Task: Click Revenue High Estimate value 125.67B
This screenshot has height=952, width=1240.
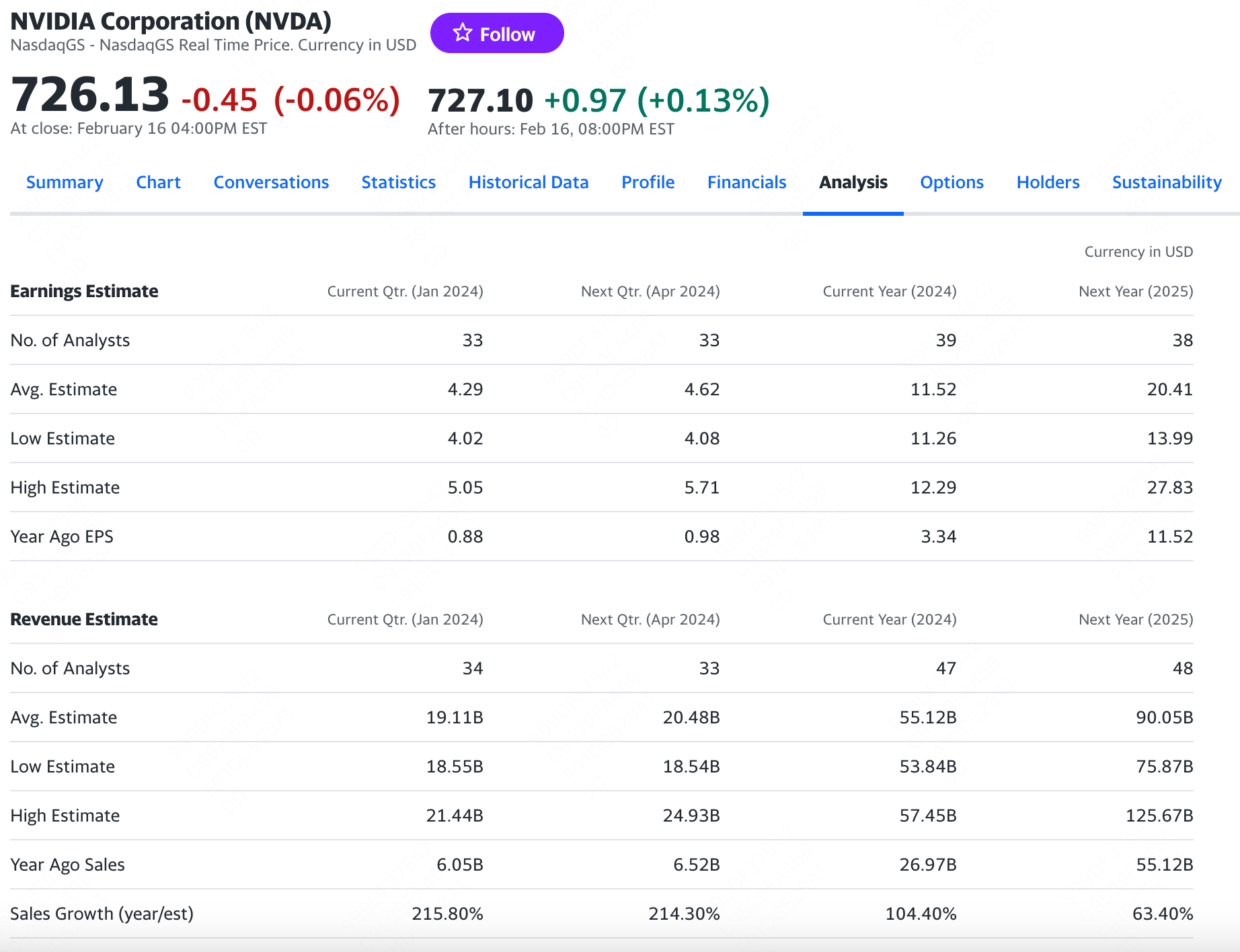Action: [x=1159, y=816]
